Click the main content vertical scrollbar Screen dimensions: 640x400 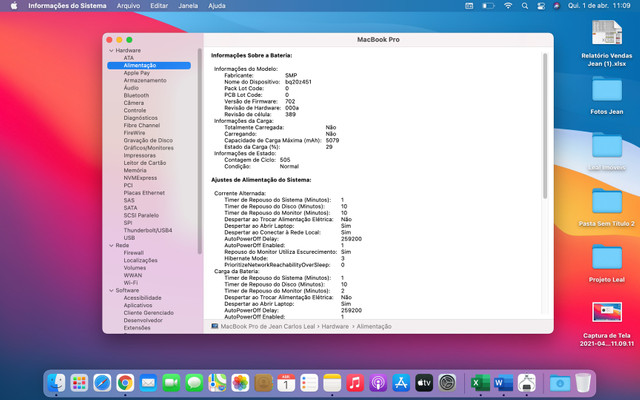pyautogui.click(x=545, y=126)
